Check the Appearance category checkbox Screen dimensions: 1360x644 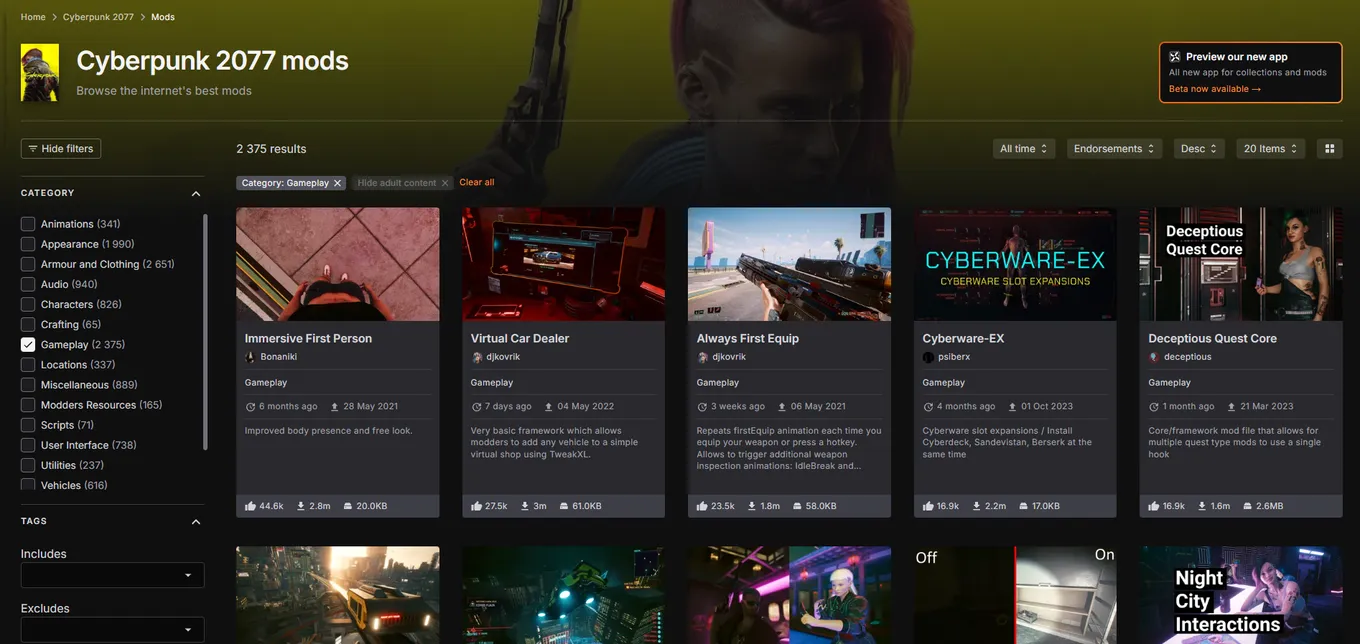click(28, 244)
